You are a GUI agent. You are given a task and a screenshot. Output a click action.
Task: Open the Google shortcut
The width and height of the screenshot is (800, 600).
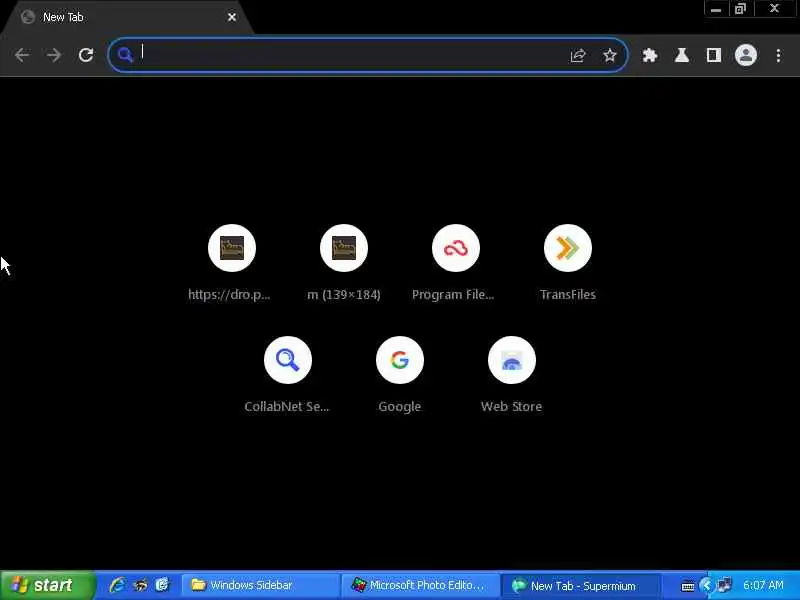click(x=400, y=374)
